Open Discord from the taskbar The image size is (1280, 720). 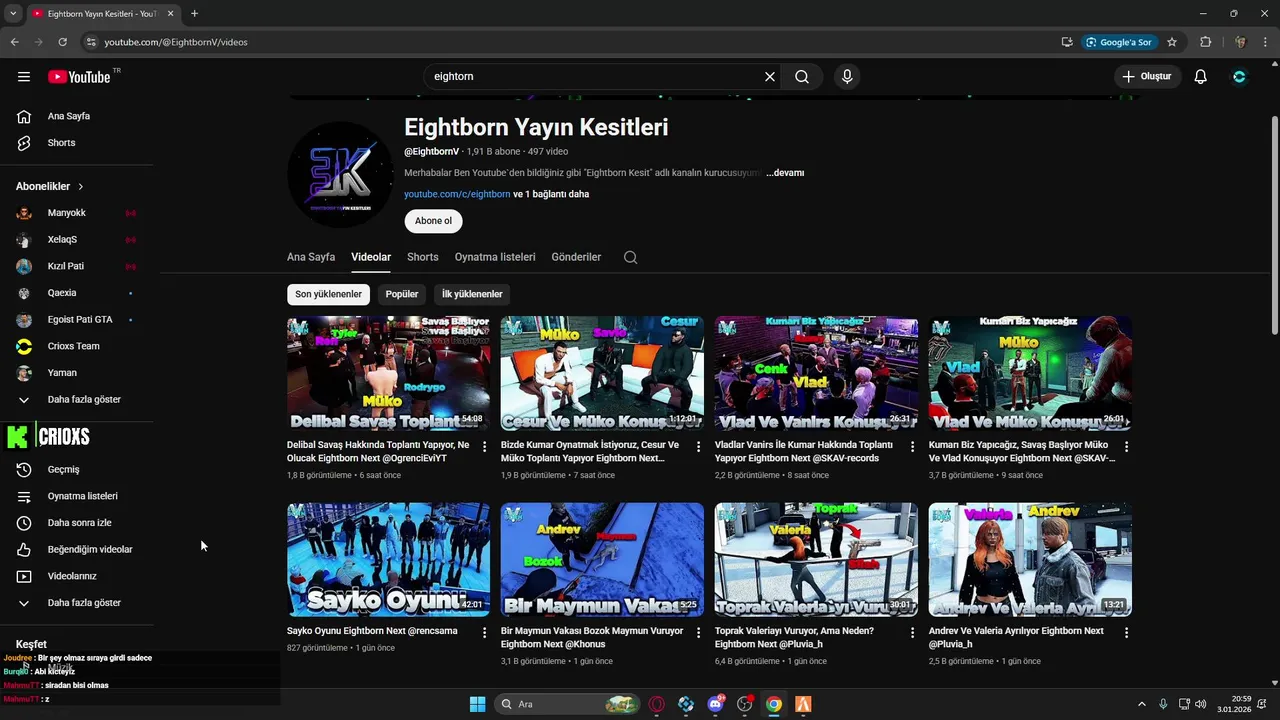click(715, 704)
